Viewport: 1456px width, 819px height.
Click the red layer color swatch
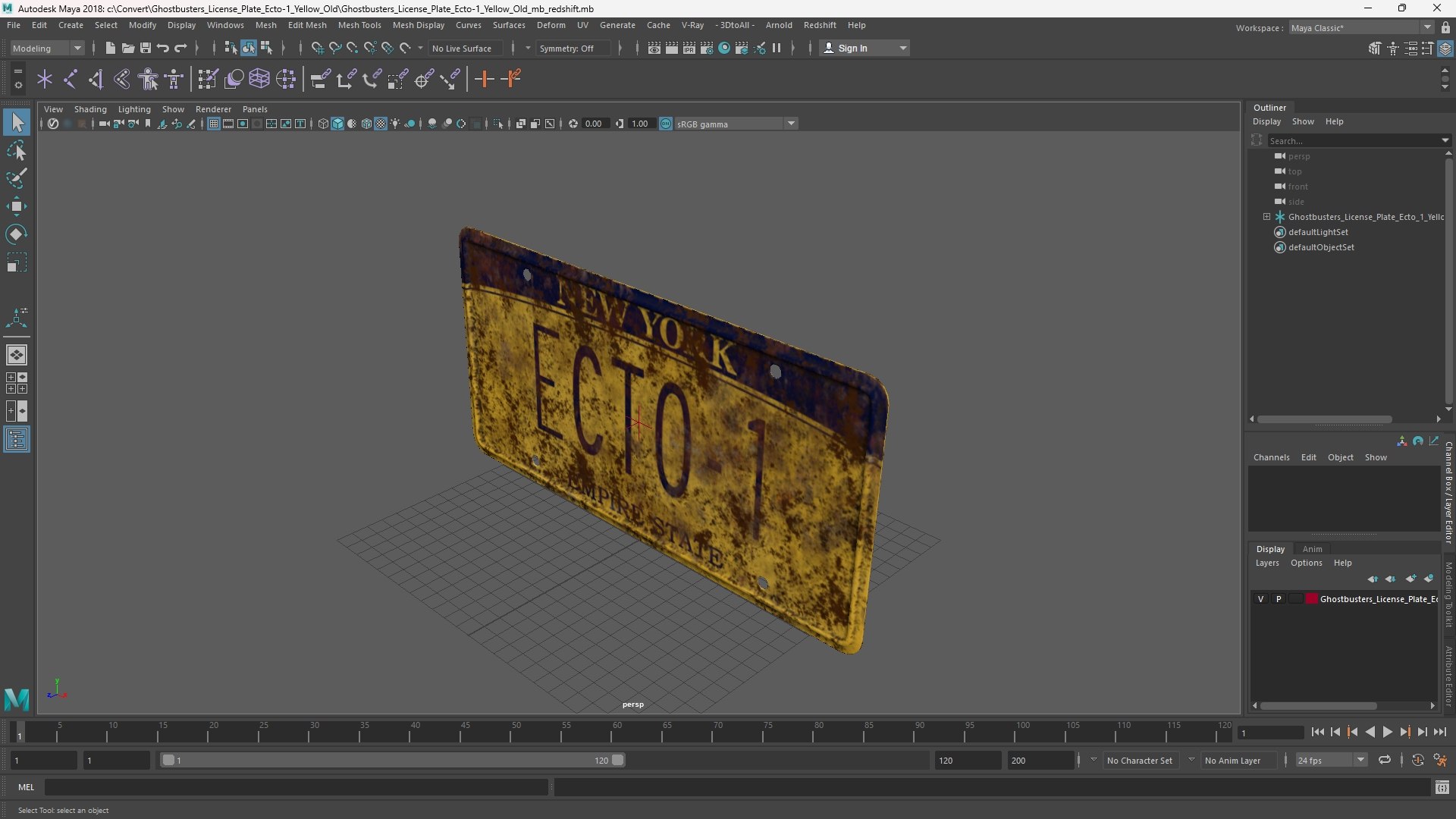pos(1312,599)
